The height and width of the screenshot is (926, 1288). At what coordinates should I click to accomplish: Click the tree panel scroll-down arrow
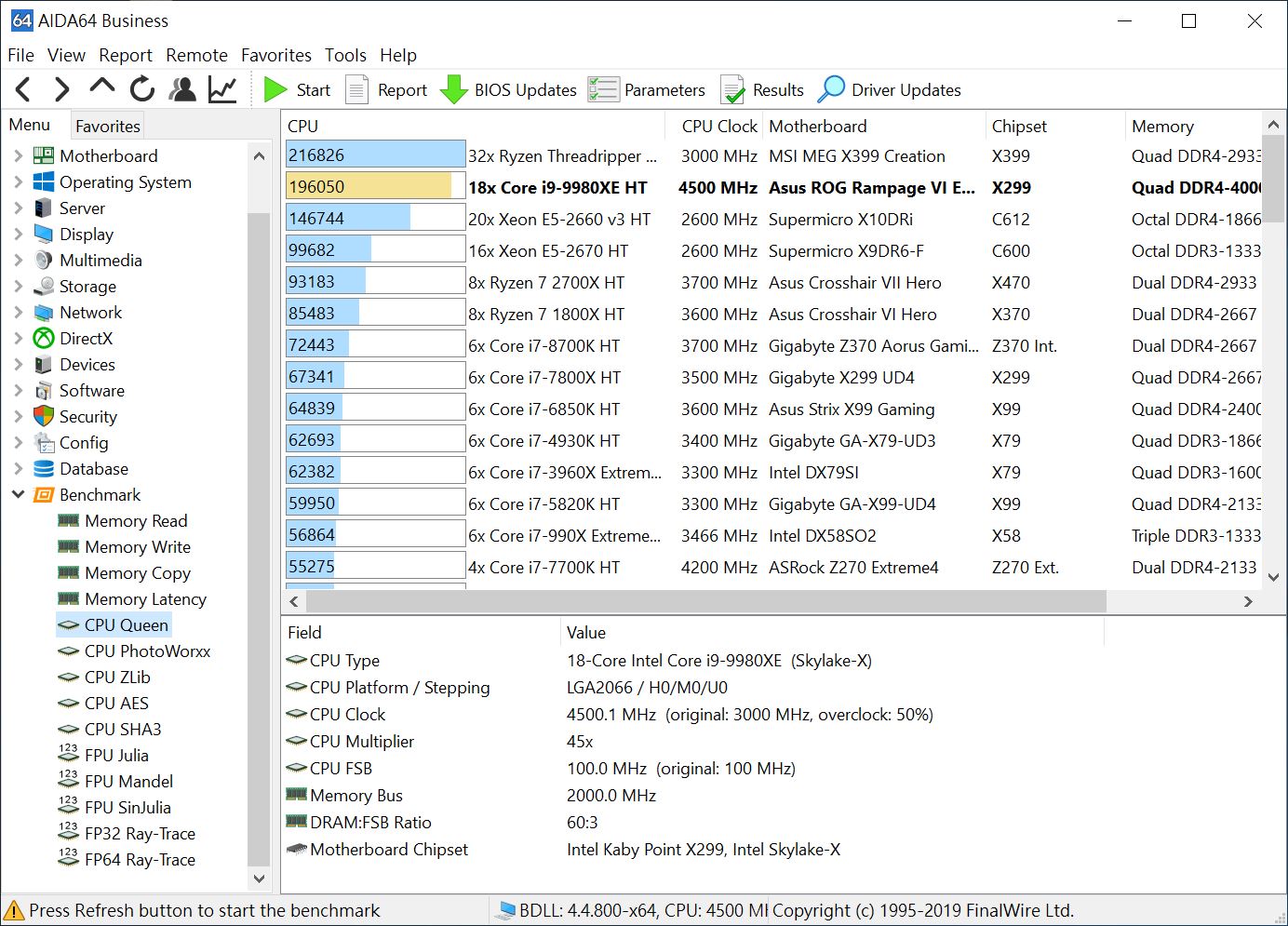[259, 879]
